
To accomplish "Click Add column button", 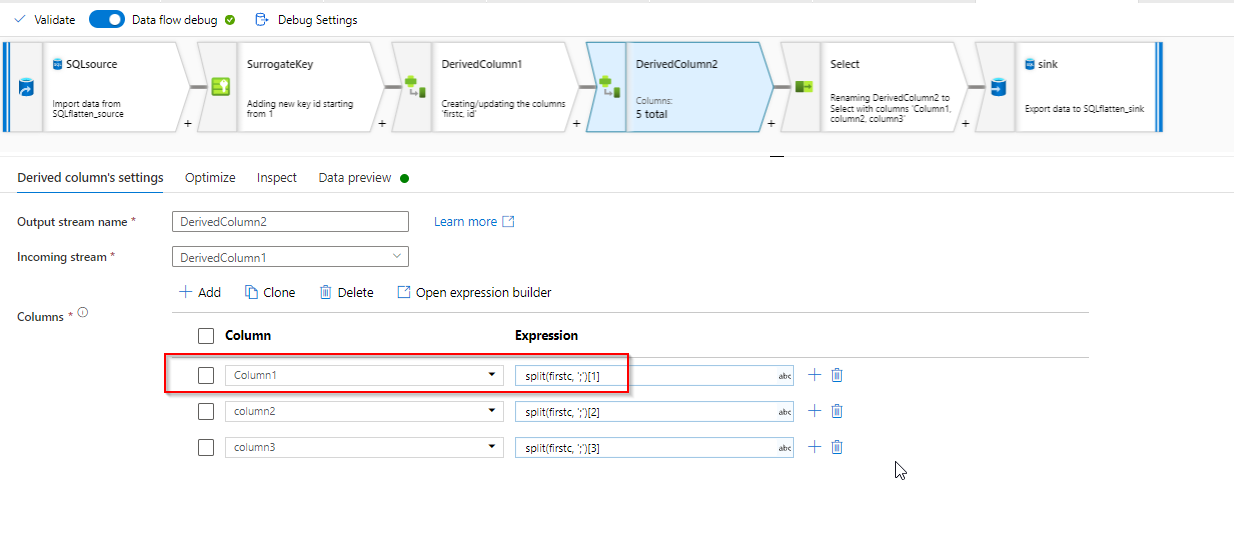I will click(200, 292).
